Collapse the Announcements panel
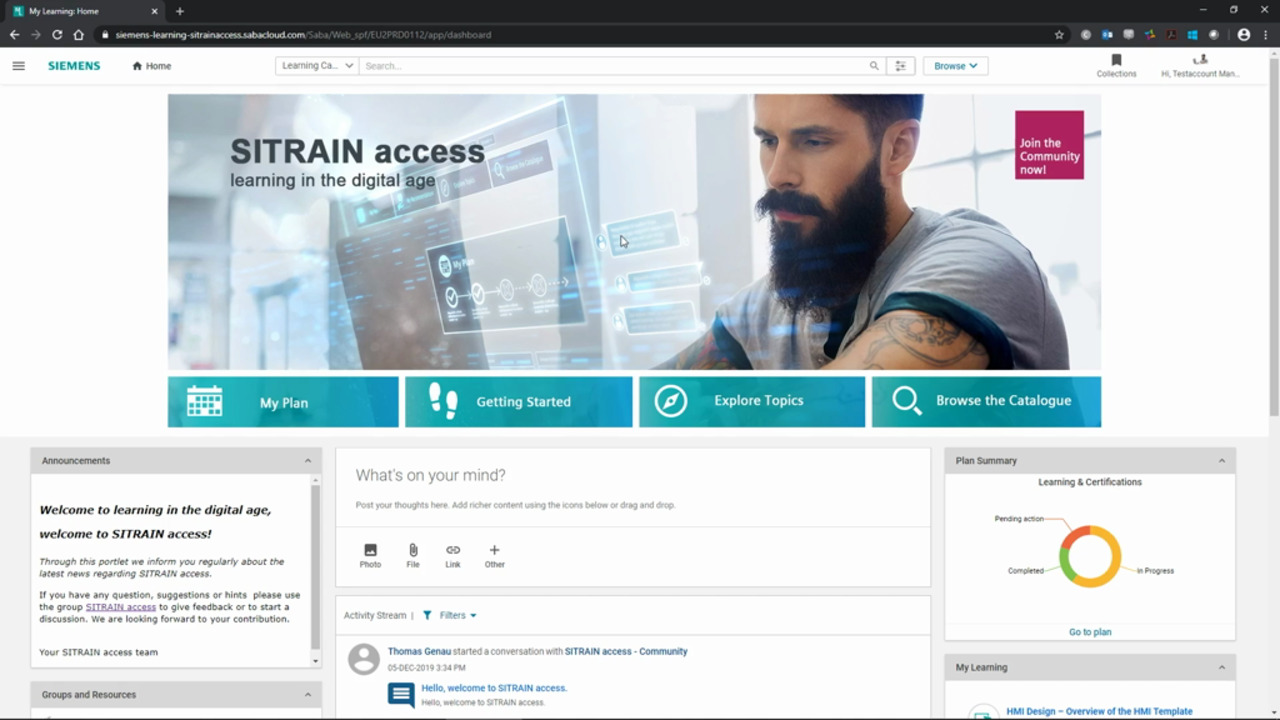 [x=308, y=461]
